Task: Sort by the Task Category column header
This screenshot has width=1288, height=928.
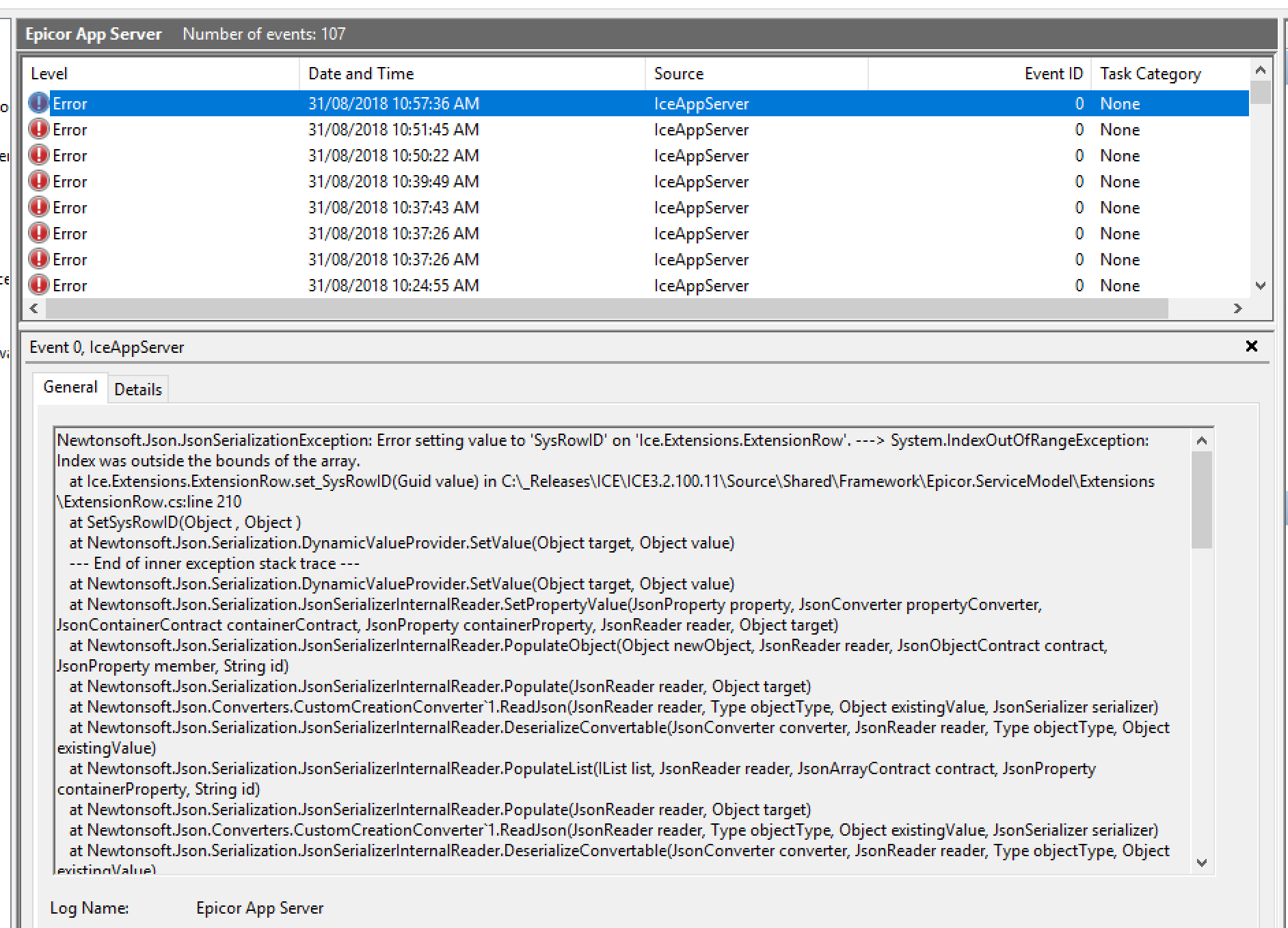Action: [x=1170, y=74]
